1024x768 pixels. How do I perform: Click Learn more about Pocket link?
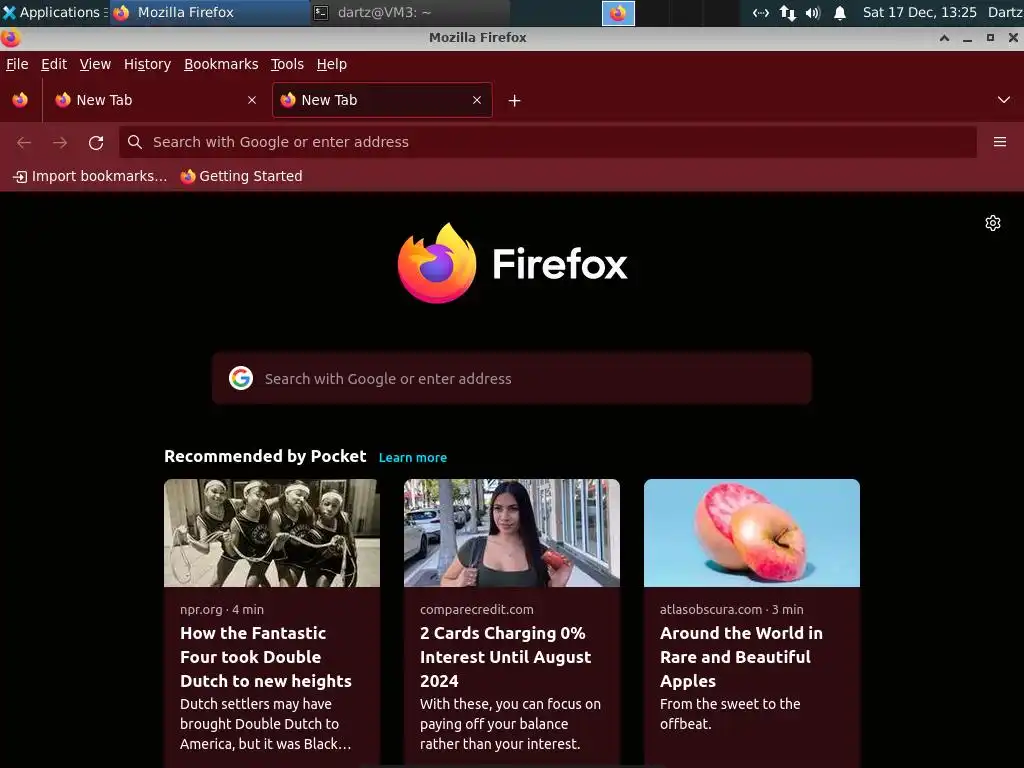(x=413, y=458)
